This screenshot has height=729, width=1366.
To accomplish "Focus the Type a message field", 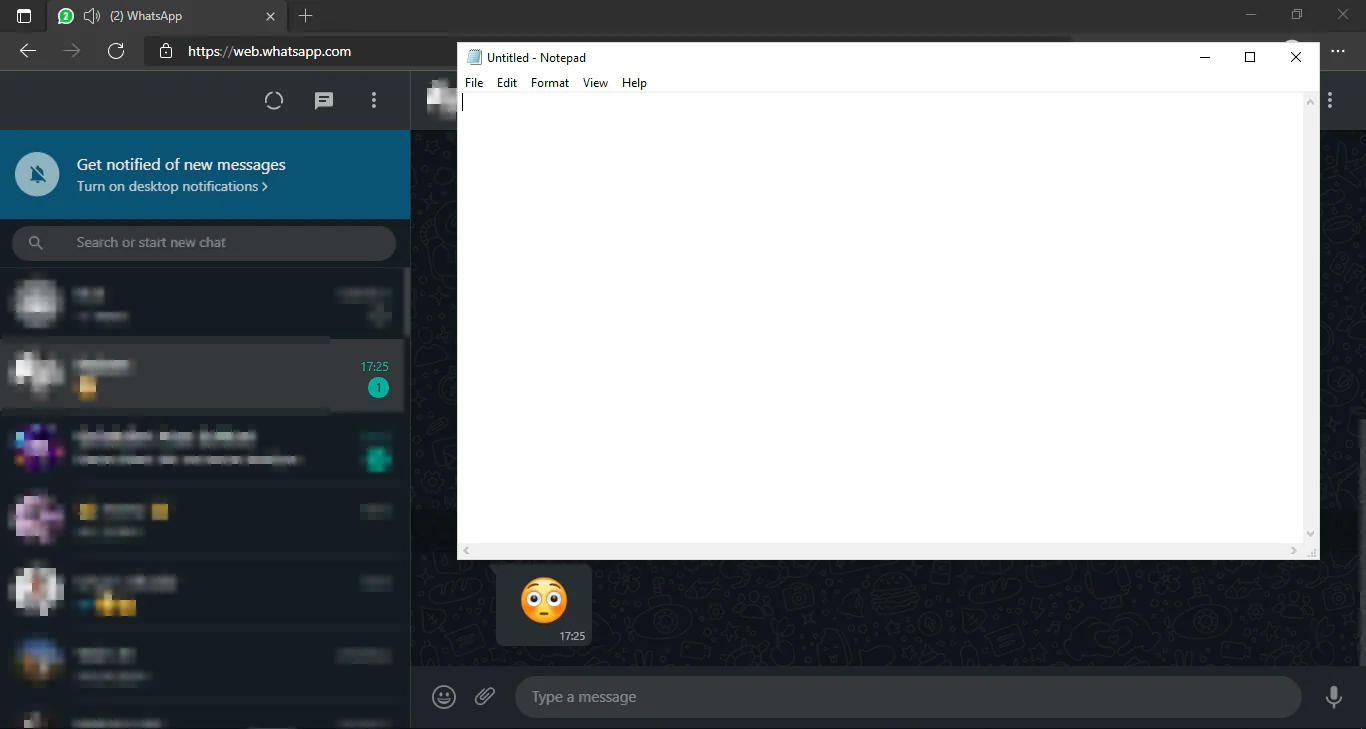I will click(908, 697).
